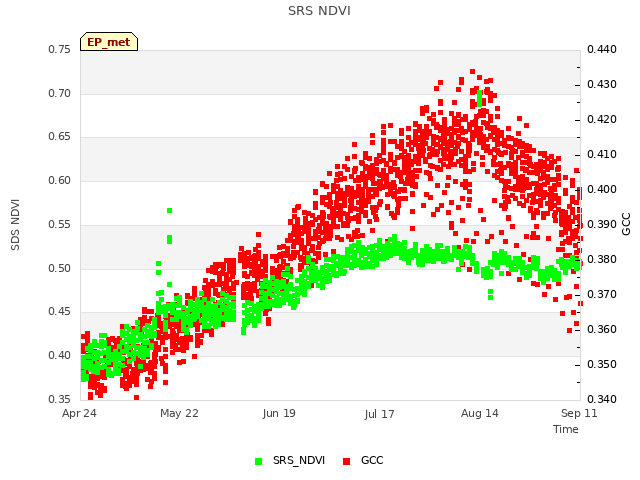This screenshot has height=480, width=640.
Task: Click the highest green outlier point near May 22
Action: (x=169, y=211)
